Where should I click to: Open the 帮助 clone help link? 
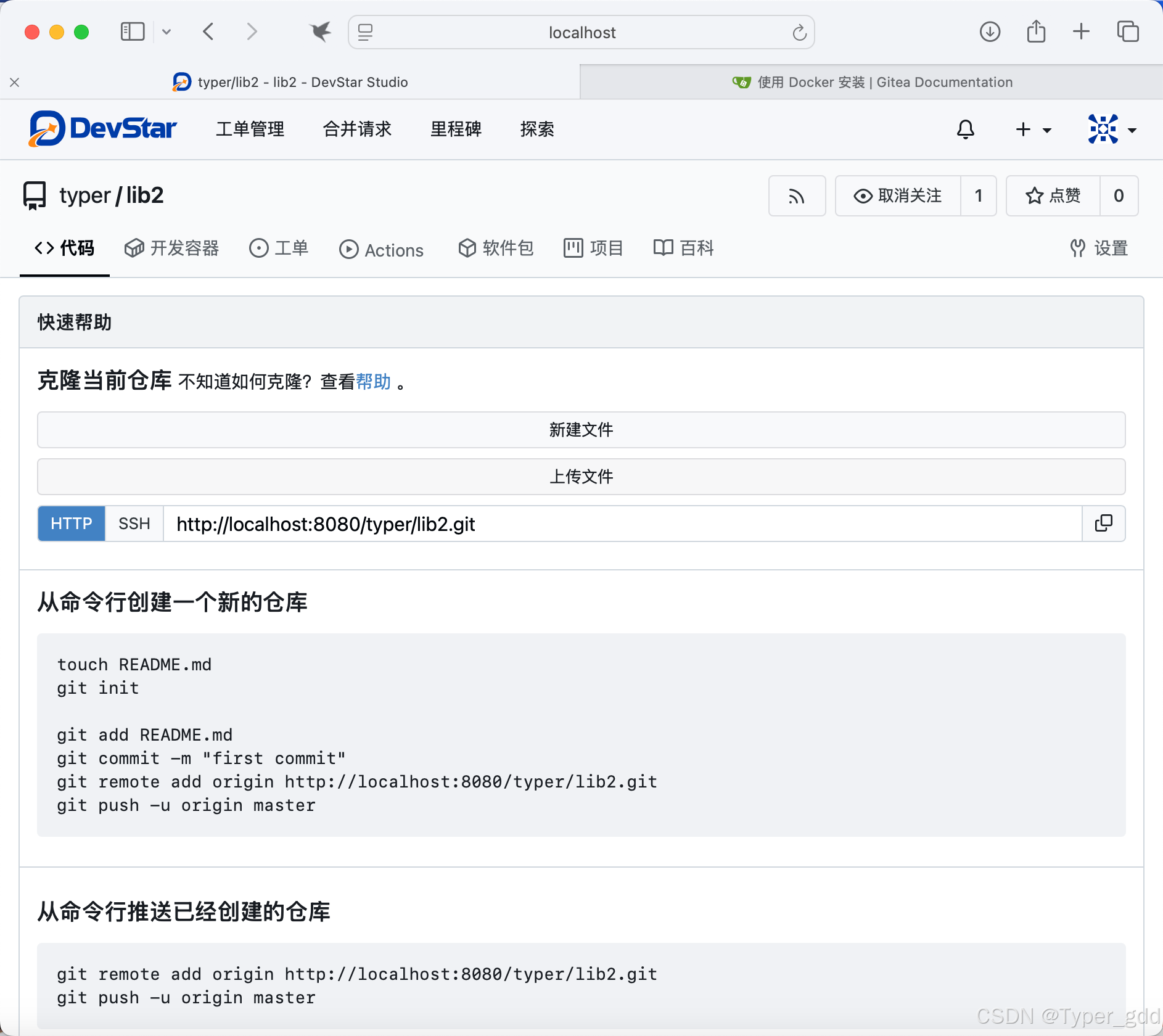coord(373,382)
